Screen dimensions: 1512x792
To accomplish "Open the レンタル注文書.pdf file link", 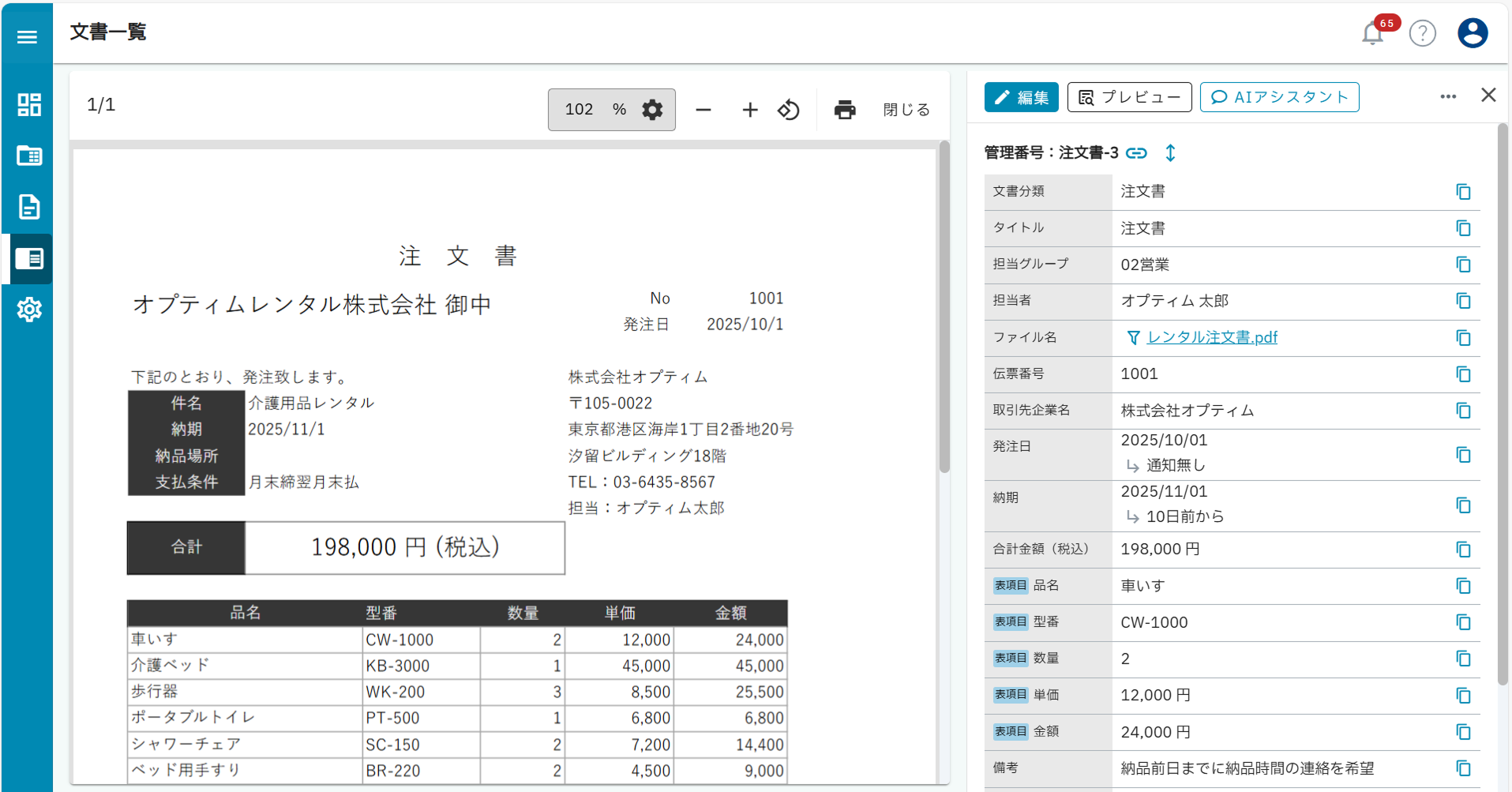I will coord(1211,337).
